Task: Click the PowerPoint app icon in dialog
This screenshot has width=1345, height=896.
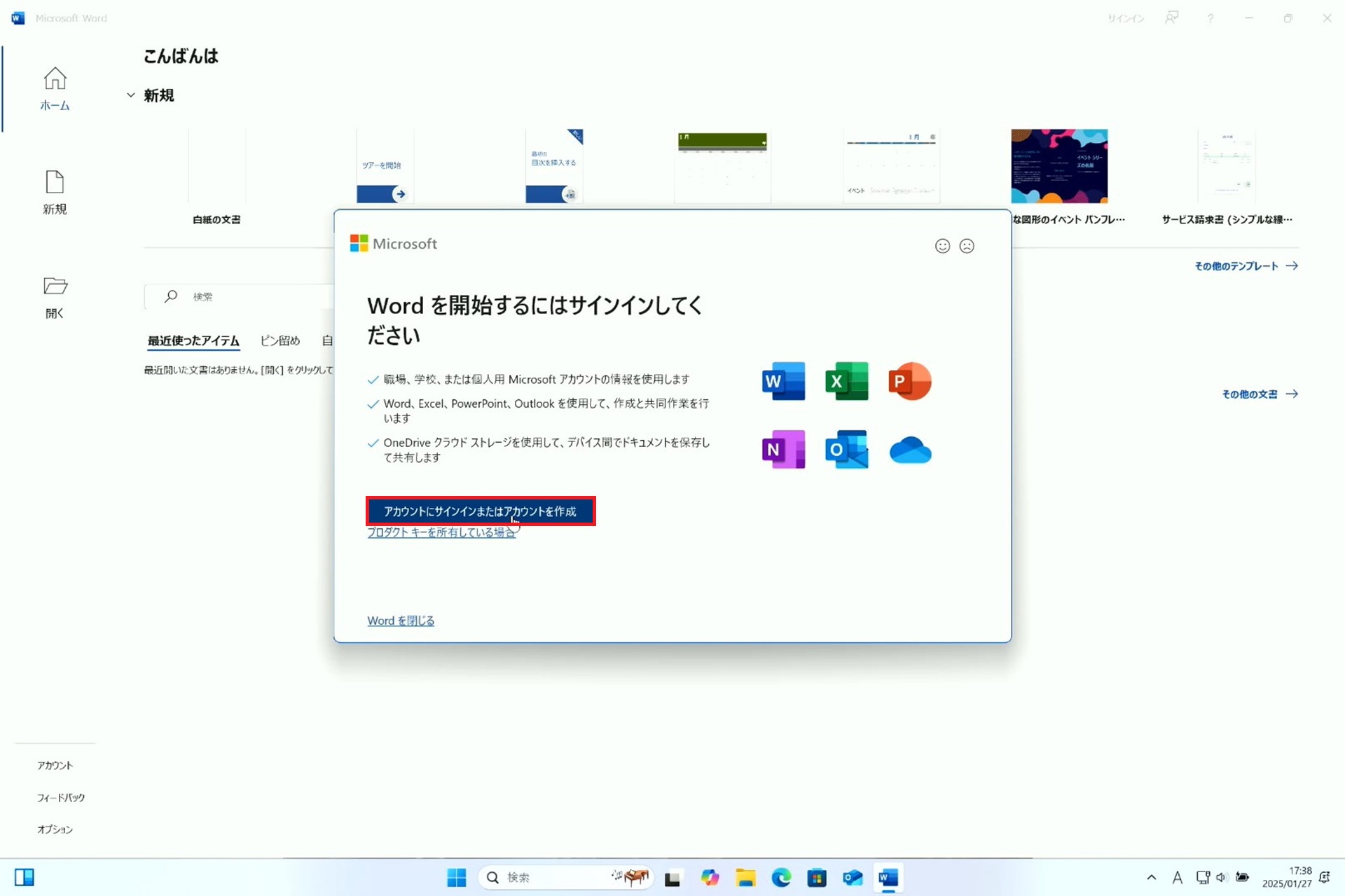Action: click(909, 381)
